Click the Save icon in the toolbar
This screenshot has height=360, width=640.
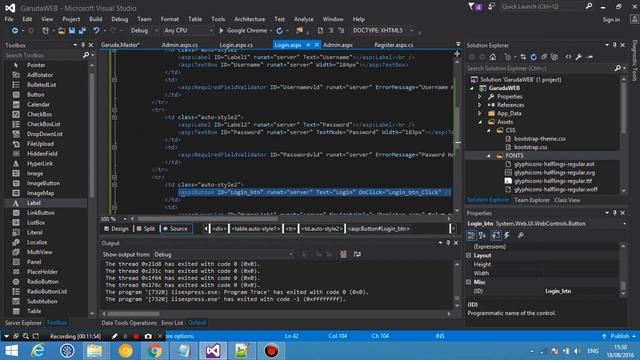coord(72,31)
